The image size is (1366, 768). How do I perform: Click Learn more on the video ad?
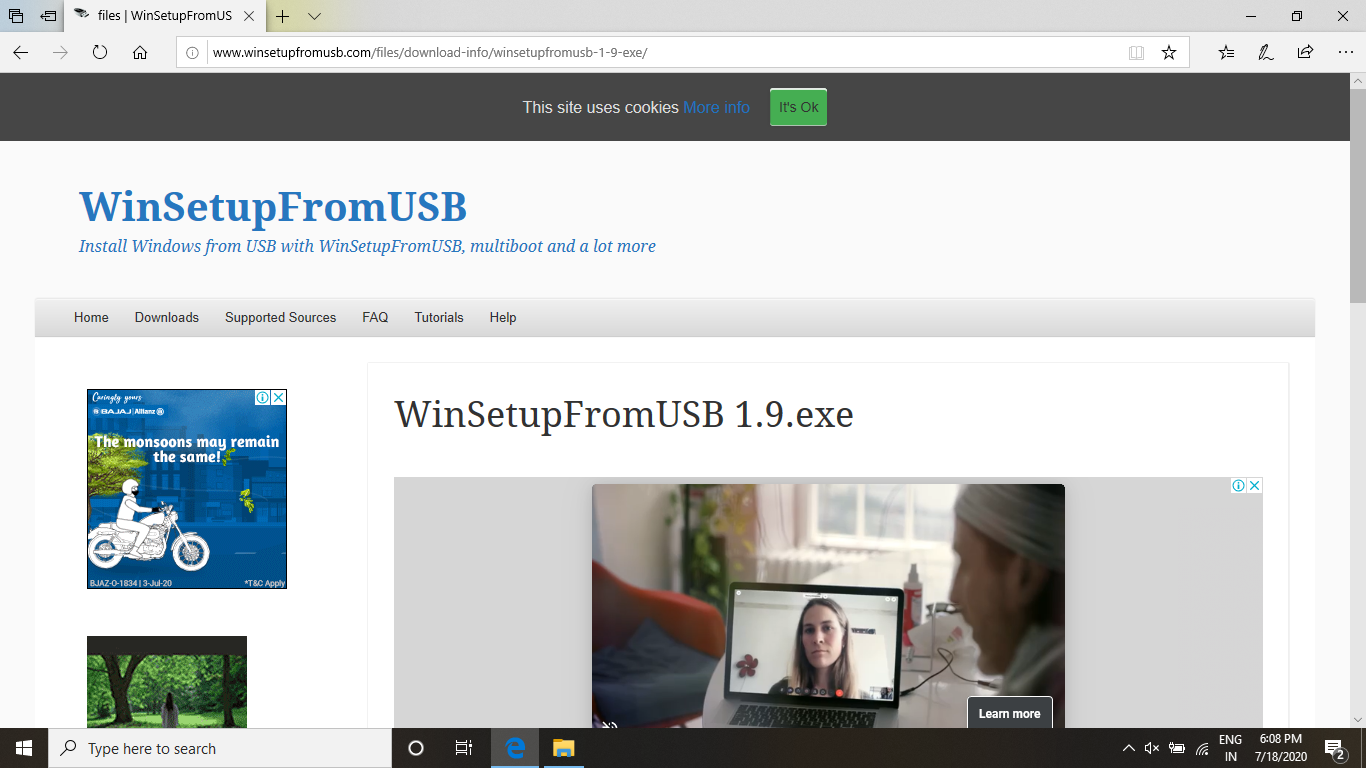click(x=1009, y=713)
